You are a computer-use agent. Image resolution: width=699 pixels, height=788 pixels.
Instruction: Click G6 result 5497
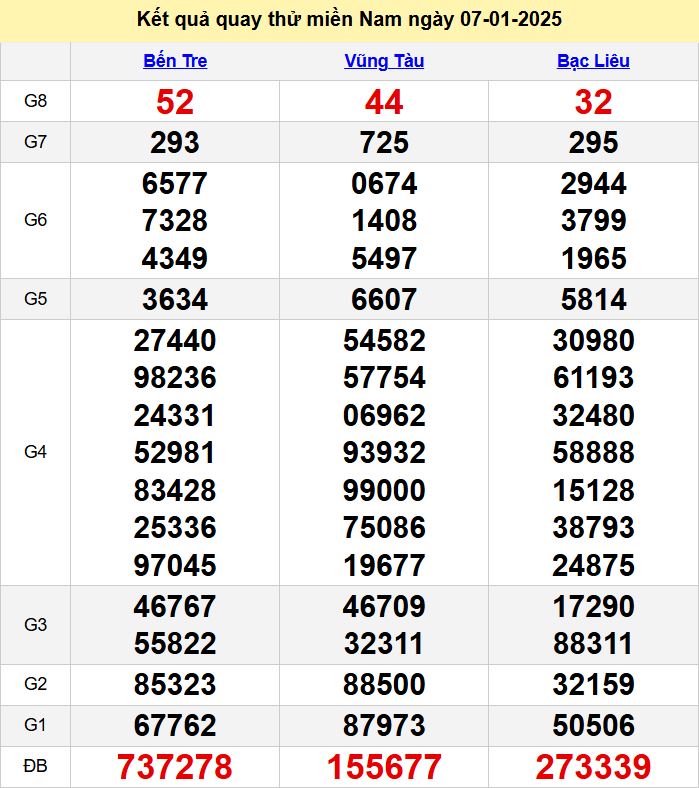point(384,259)
